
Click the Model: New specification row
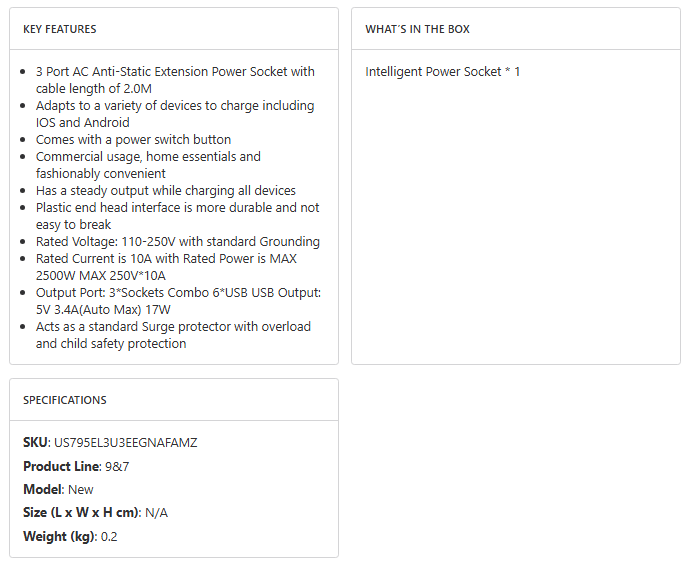pos(58,490)
